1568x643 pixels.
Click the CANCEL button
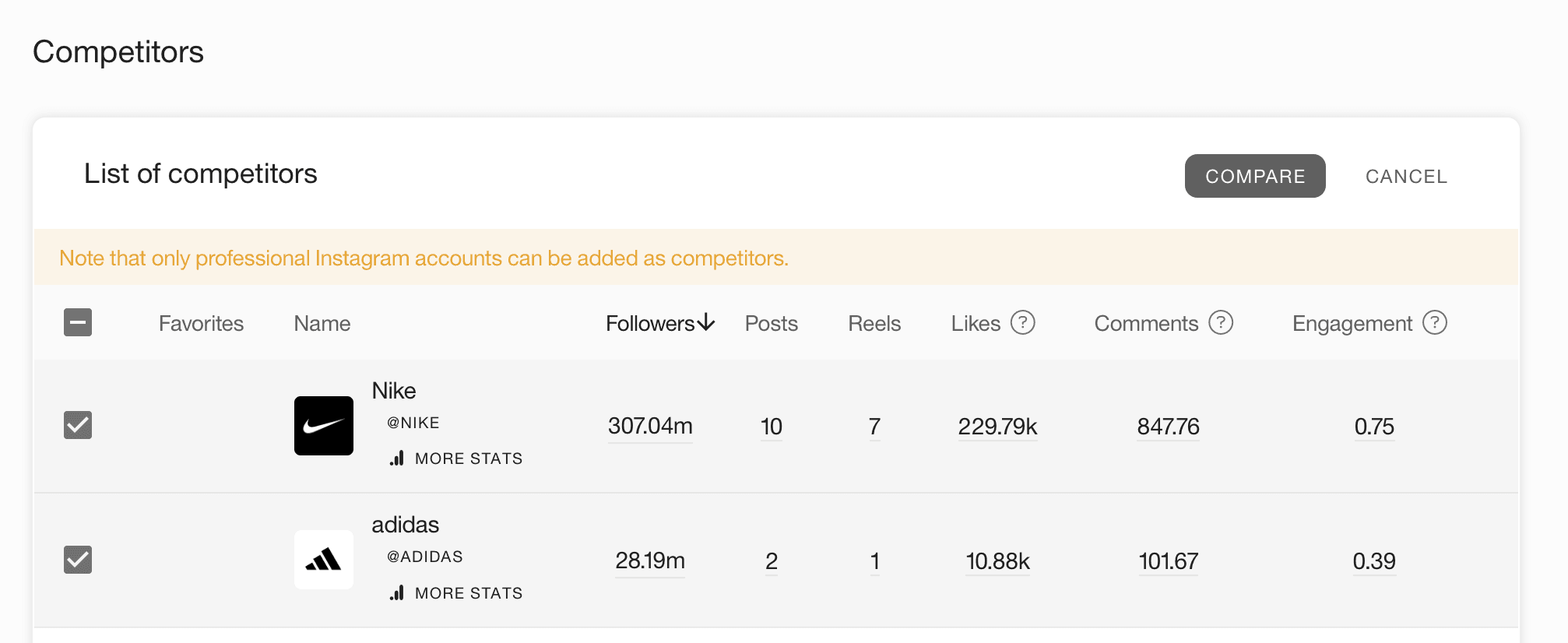[1406, 177]
